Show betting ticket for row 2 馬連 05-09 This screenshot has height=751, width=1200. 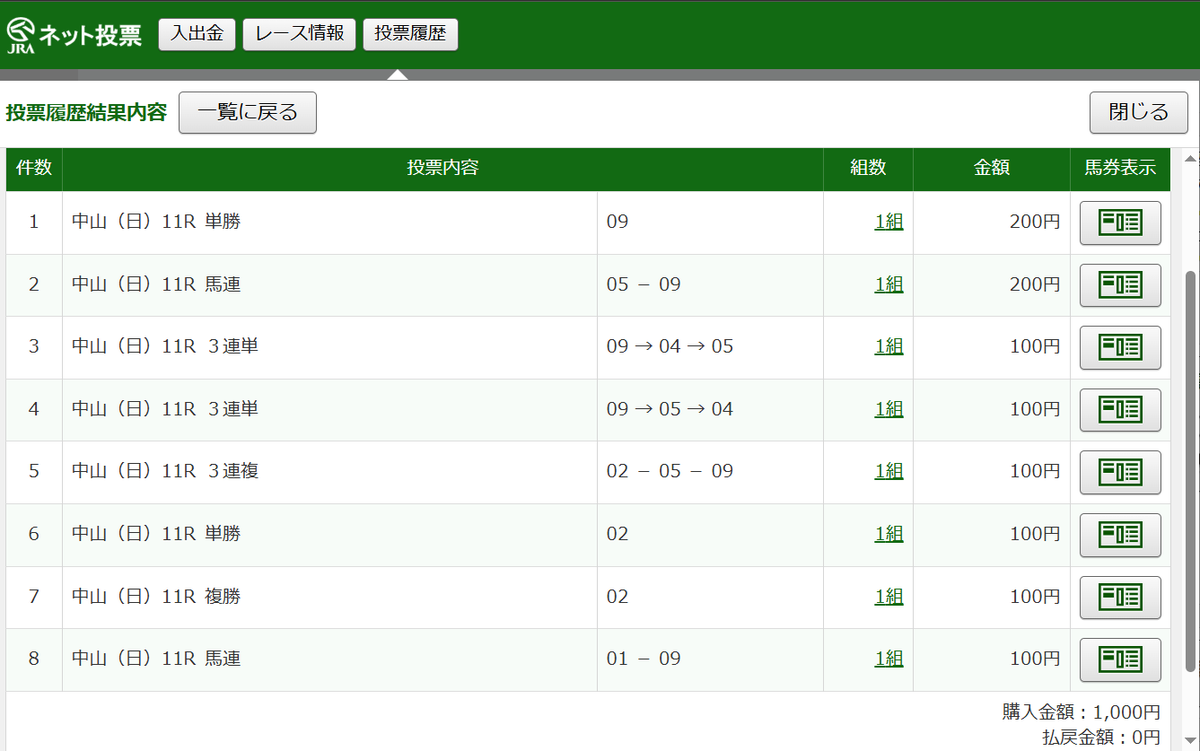(x=1120, y=285)
